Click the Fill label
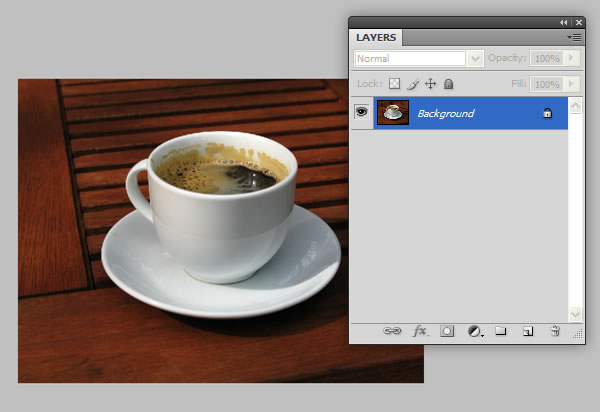The width and height of the screenshot is (600, 412). pyautogui.click(x=519, y=84)
